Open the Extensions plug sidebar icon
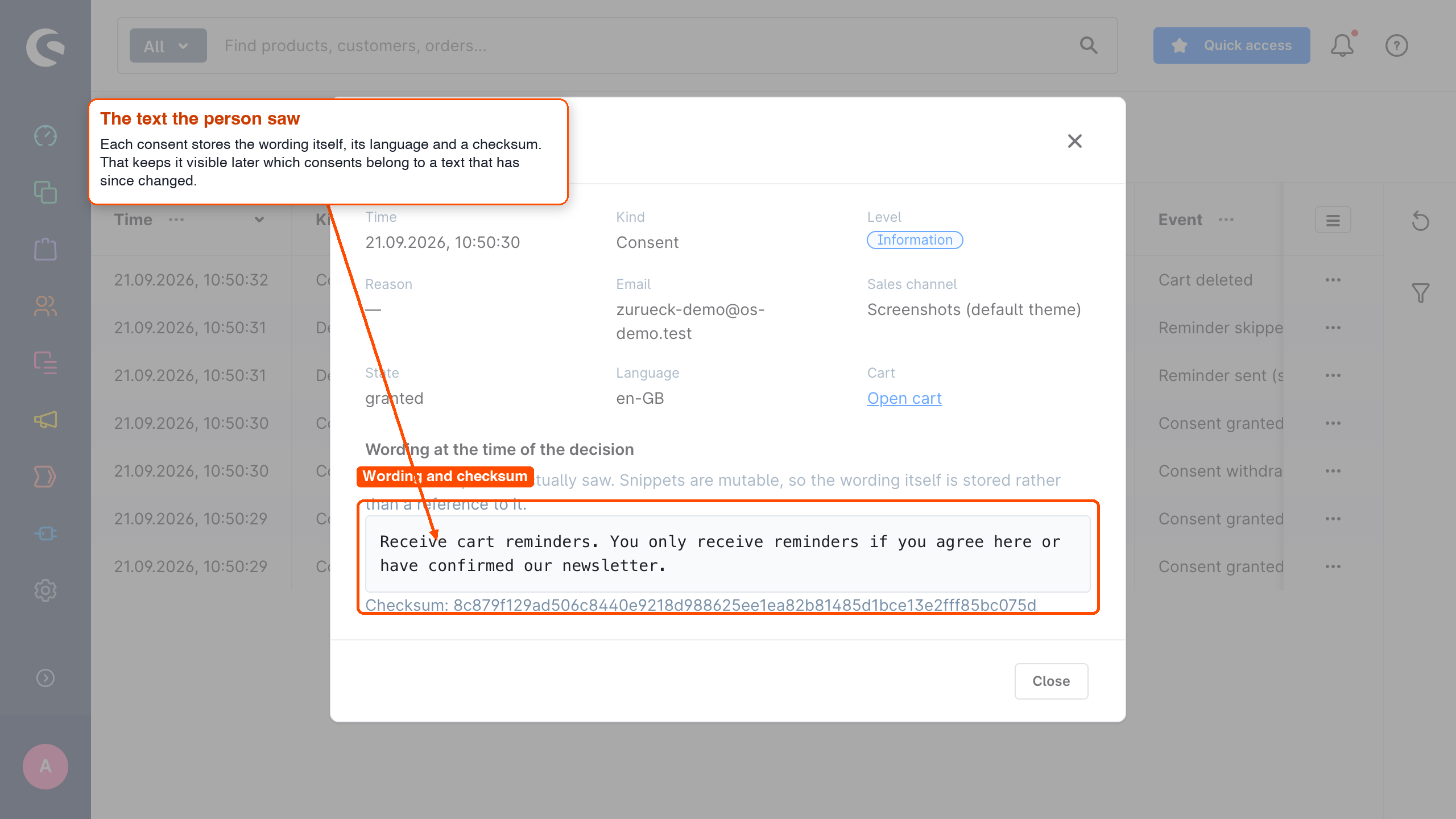Image resolution: width=1456 pixels, height=819 pixels. tap(45, 533)
